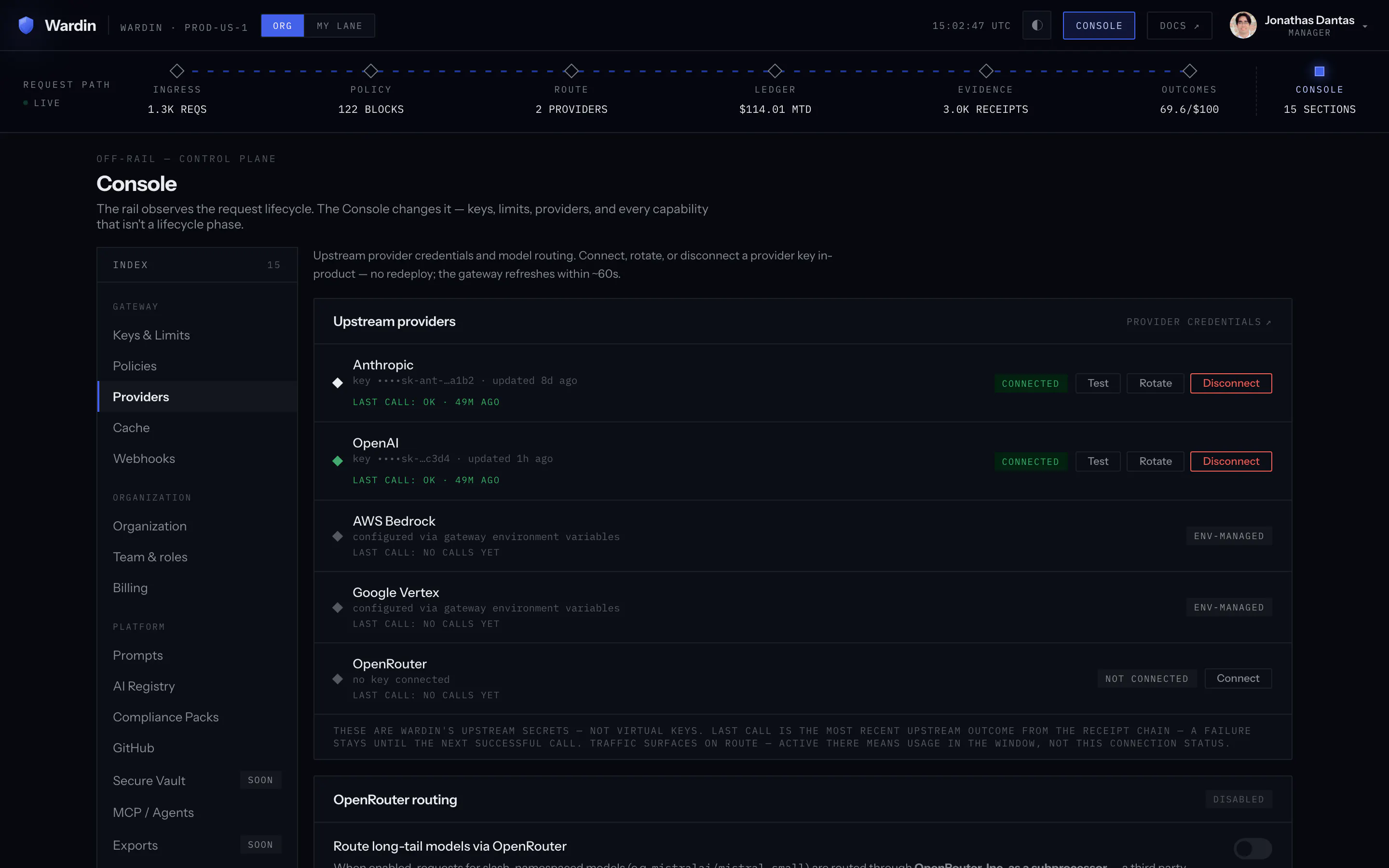This screenshot has height=868, width=1389.
Task: Click Anthropic provider status diamond
Action: [x=338, y=383]
